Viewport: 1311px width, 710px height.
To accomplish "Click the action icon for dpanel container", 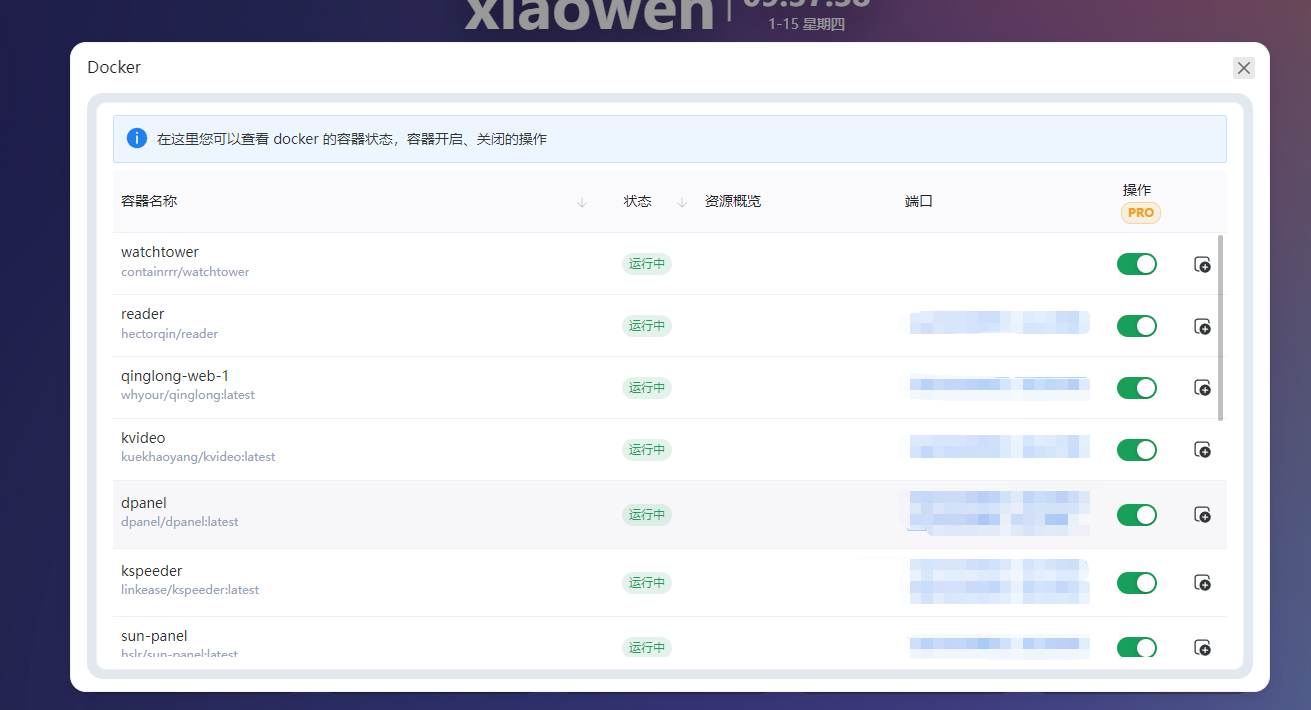I will click(x=1202, y=515).
